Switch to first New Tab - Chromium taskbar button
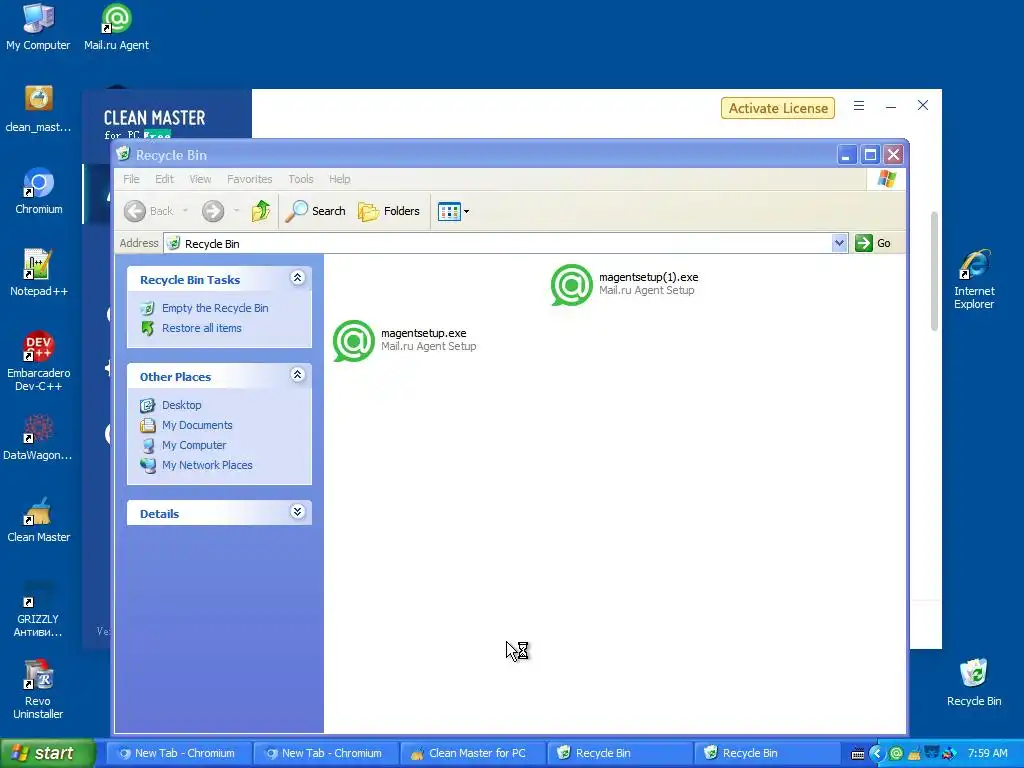 click(x=178, y=753)
